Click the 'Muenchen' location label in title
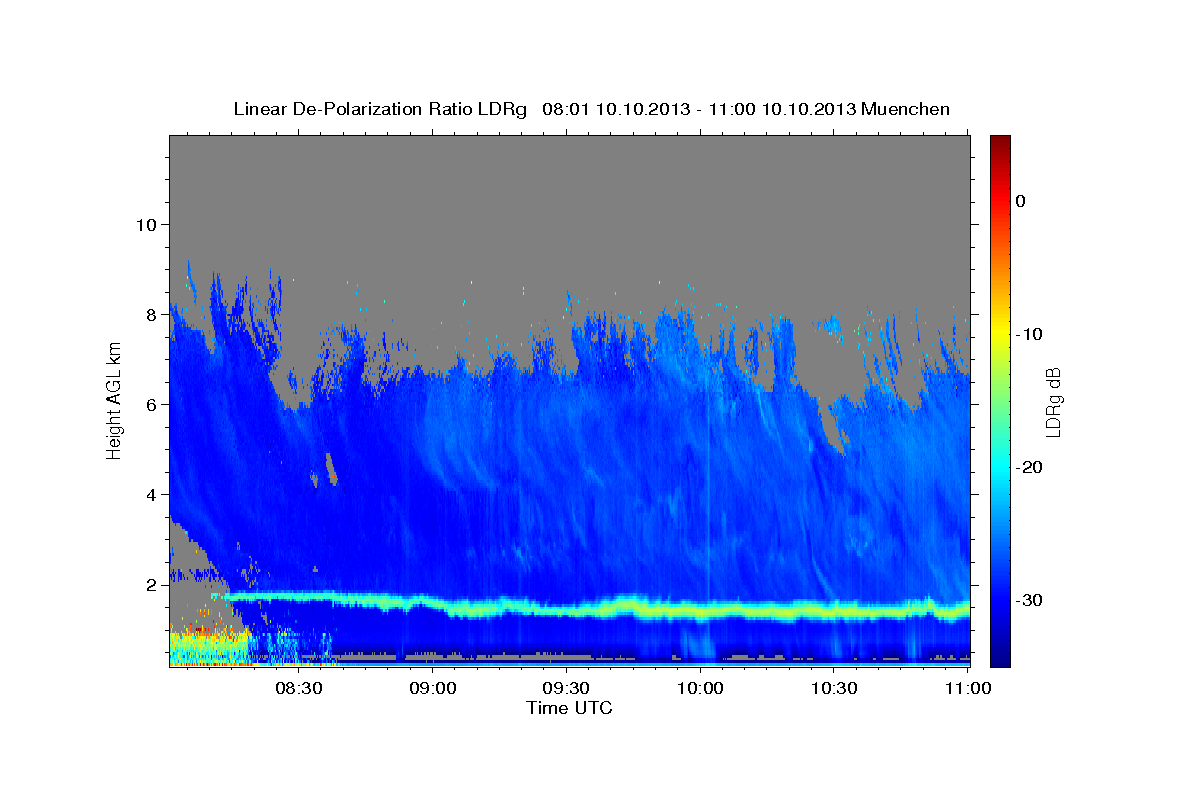Screen dimensions: 1200x800 [906, 109]
